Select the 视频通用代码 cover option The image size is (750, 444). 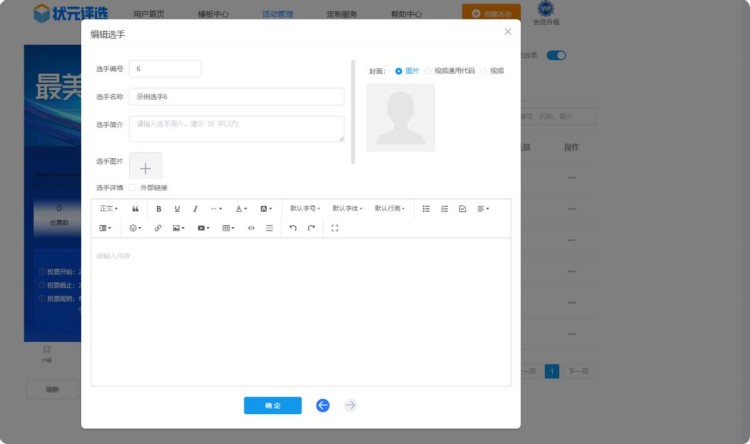coord(428,71)
